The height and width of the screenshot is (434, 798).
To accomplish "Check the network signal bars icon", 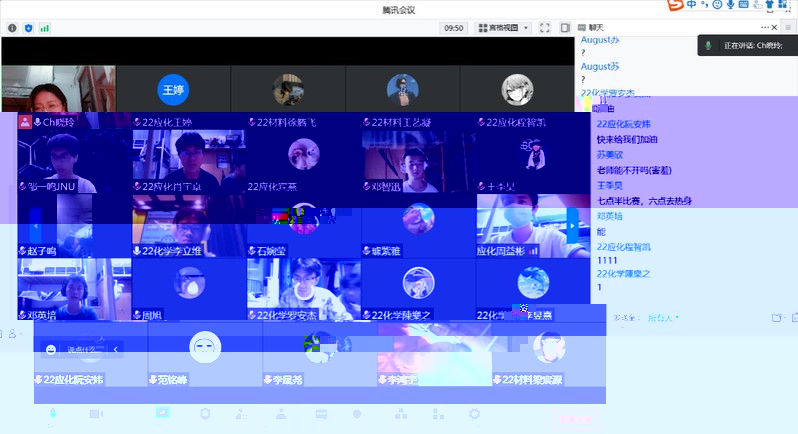I will pyautogui.click(x=44, y=28).
